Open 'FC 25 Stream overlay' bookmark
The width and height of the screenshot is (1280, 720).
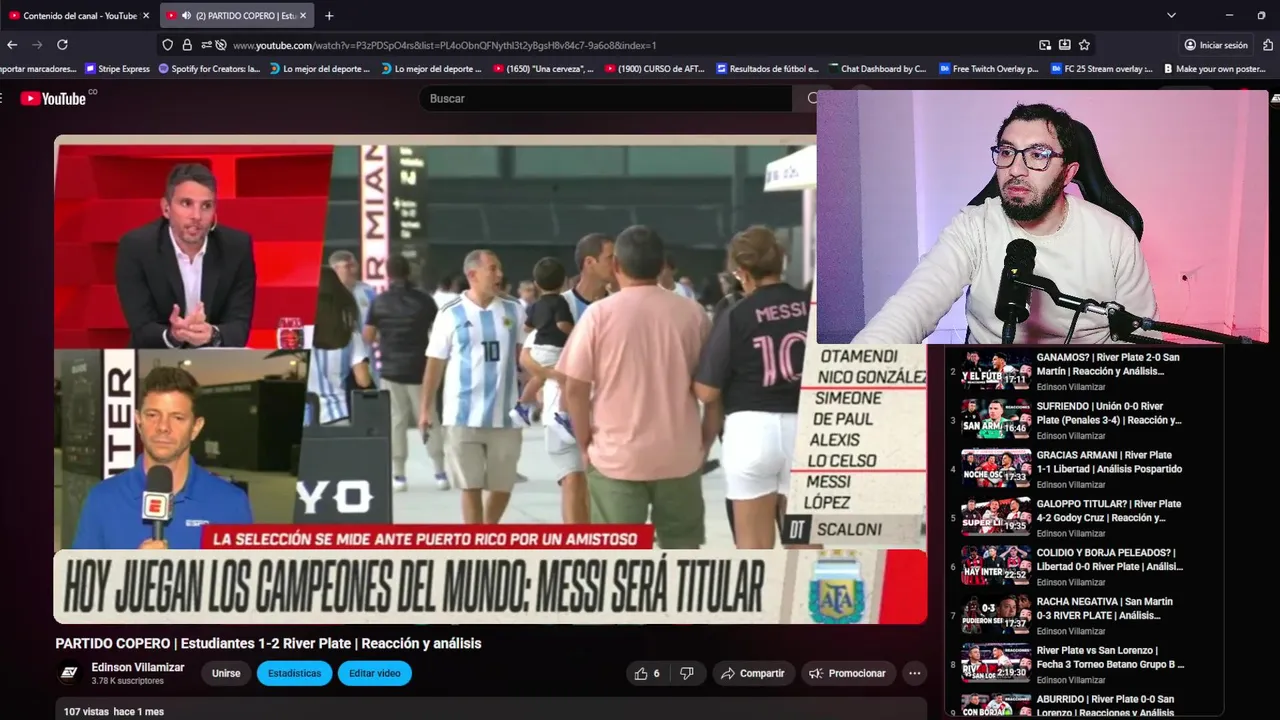(x=1101, y=69)
